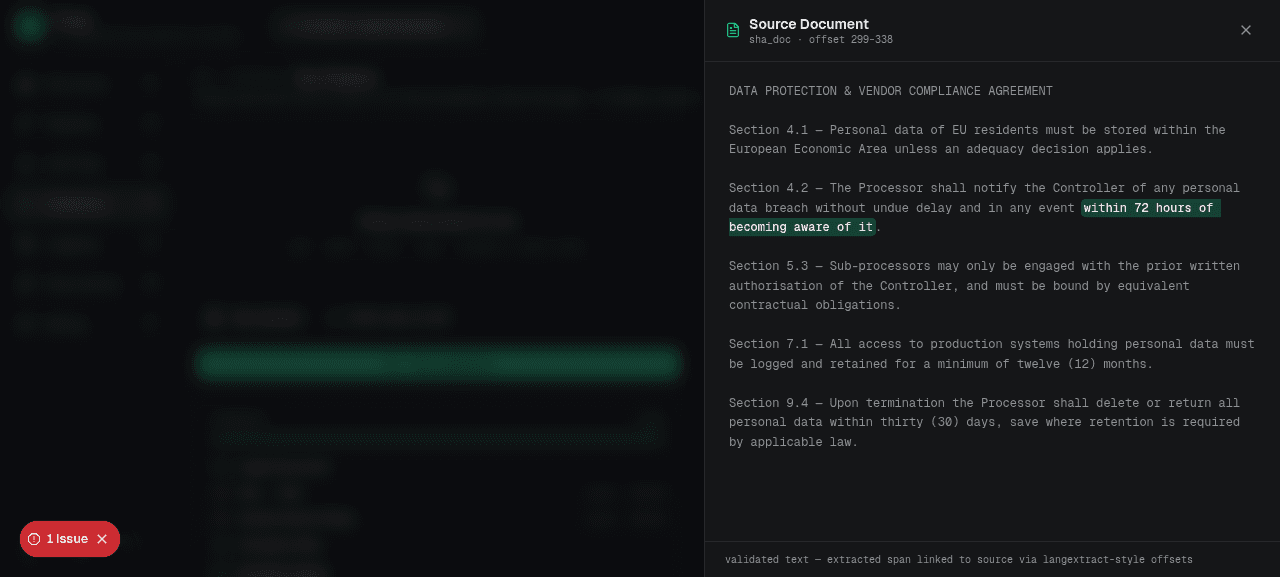Screen dimensions: 1280x577
Task: Click the Section 7.1 access logging paragraph
Action: pyautogui.click(x=991, y=354)
